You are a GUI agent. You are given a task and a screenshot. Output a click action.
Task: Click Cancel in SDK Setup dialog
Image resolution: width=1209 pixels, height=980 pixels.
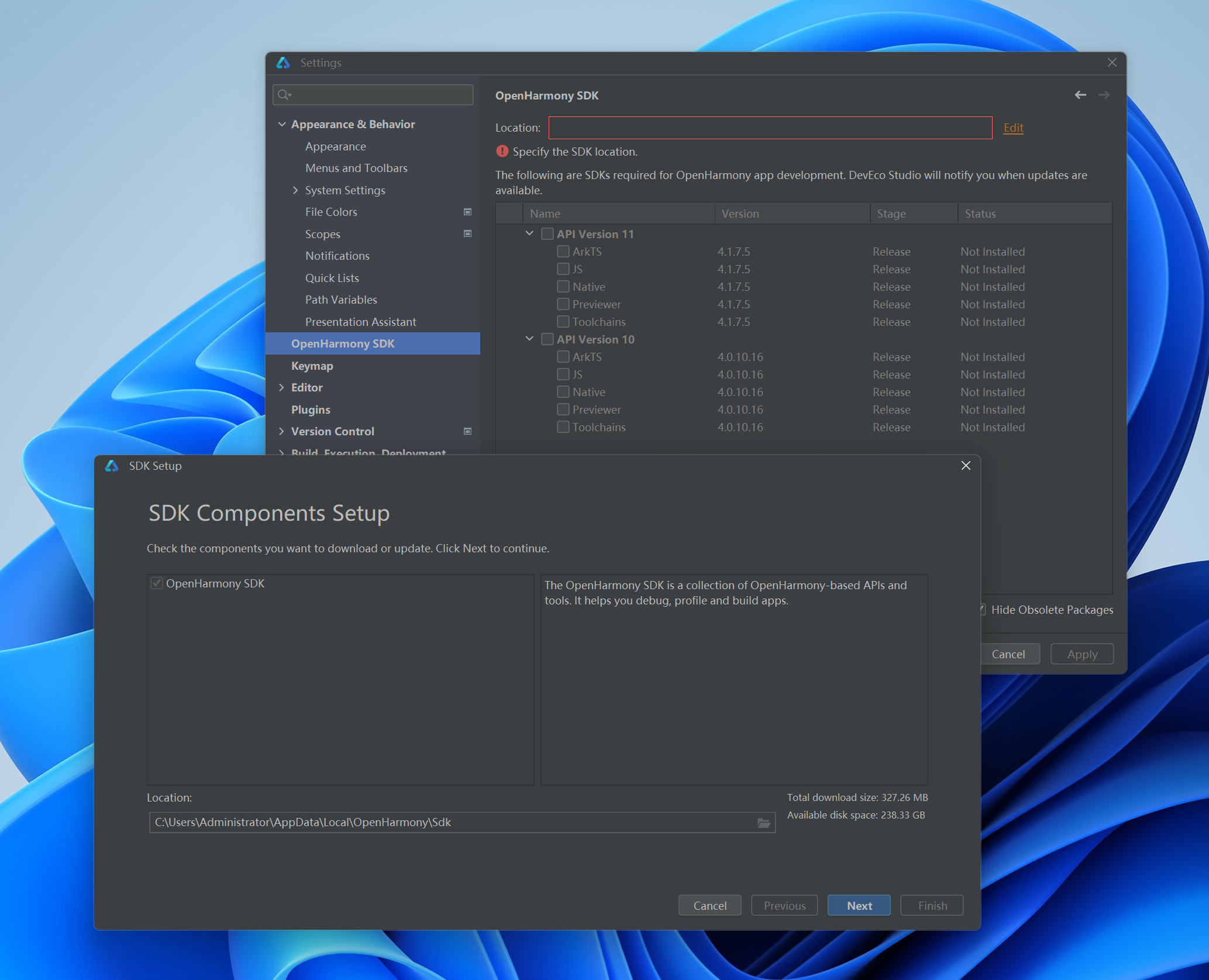pos(710,906)
